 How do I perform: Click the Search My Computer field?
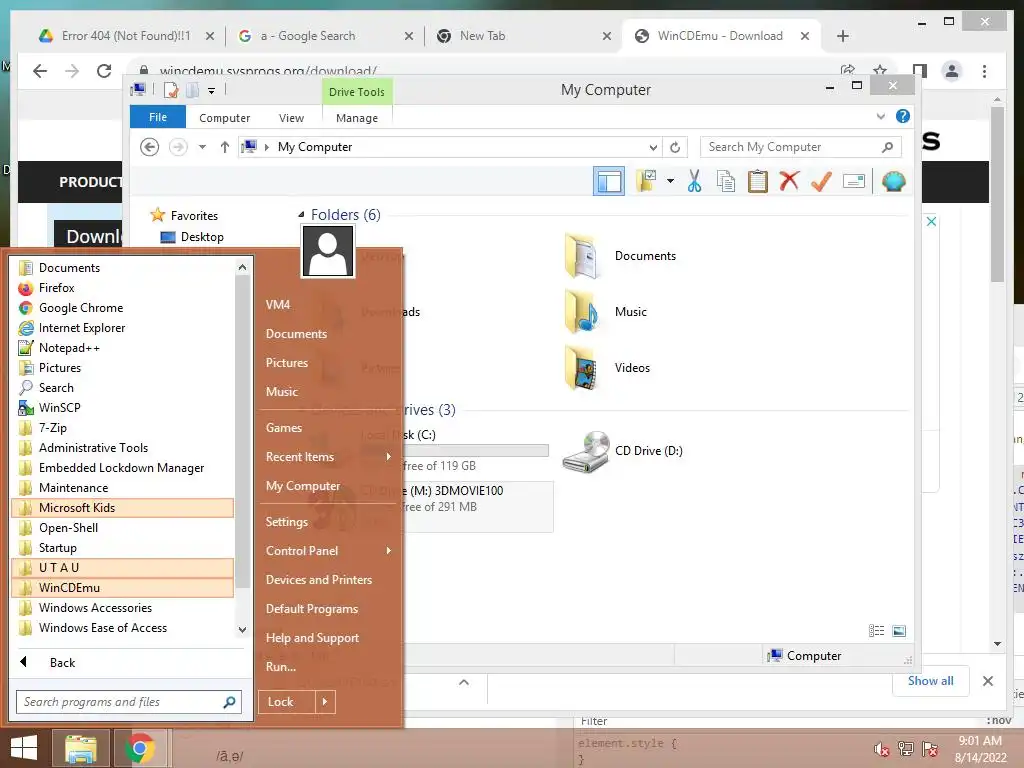(801, 147)
